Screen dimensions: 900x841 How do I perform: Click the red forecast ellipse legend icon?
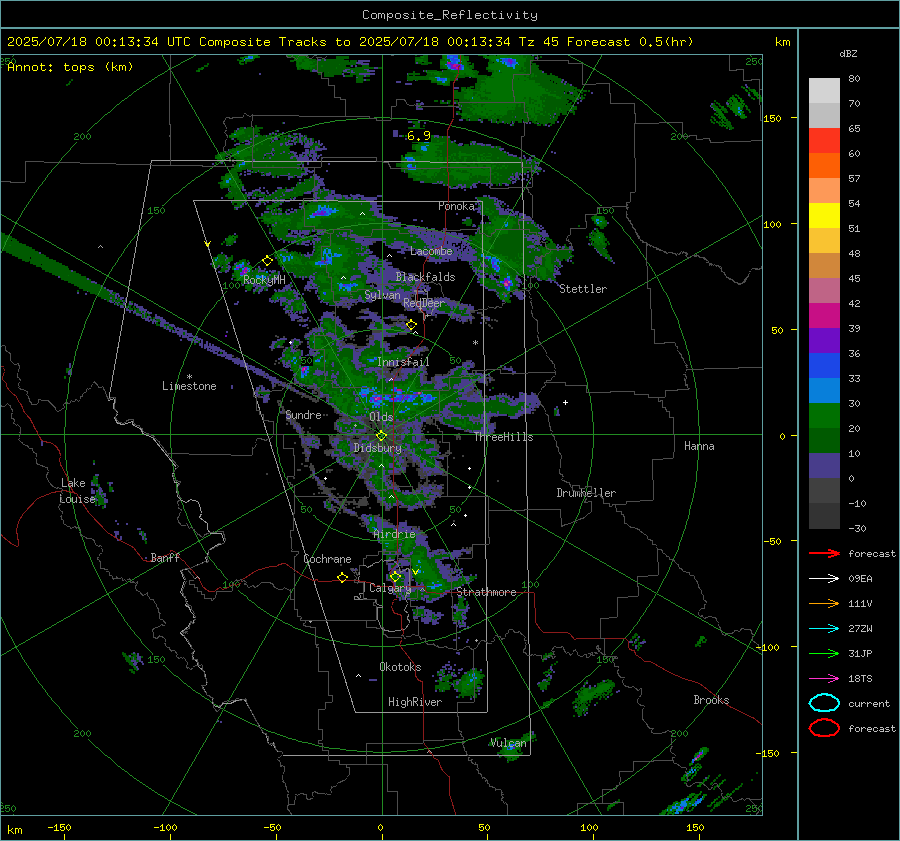pyautogui.click(x=824, y=728)
